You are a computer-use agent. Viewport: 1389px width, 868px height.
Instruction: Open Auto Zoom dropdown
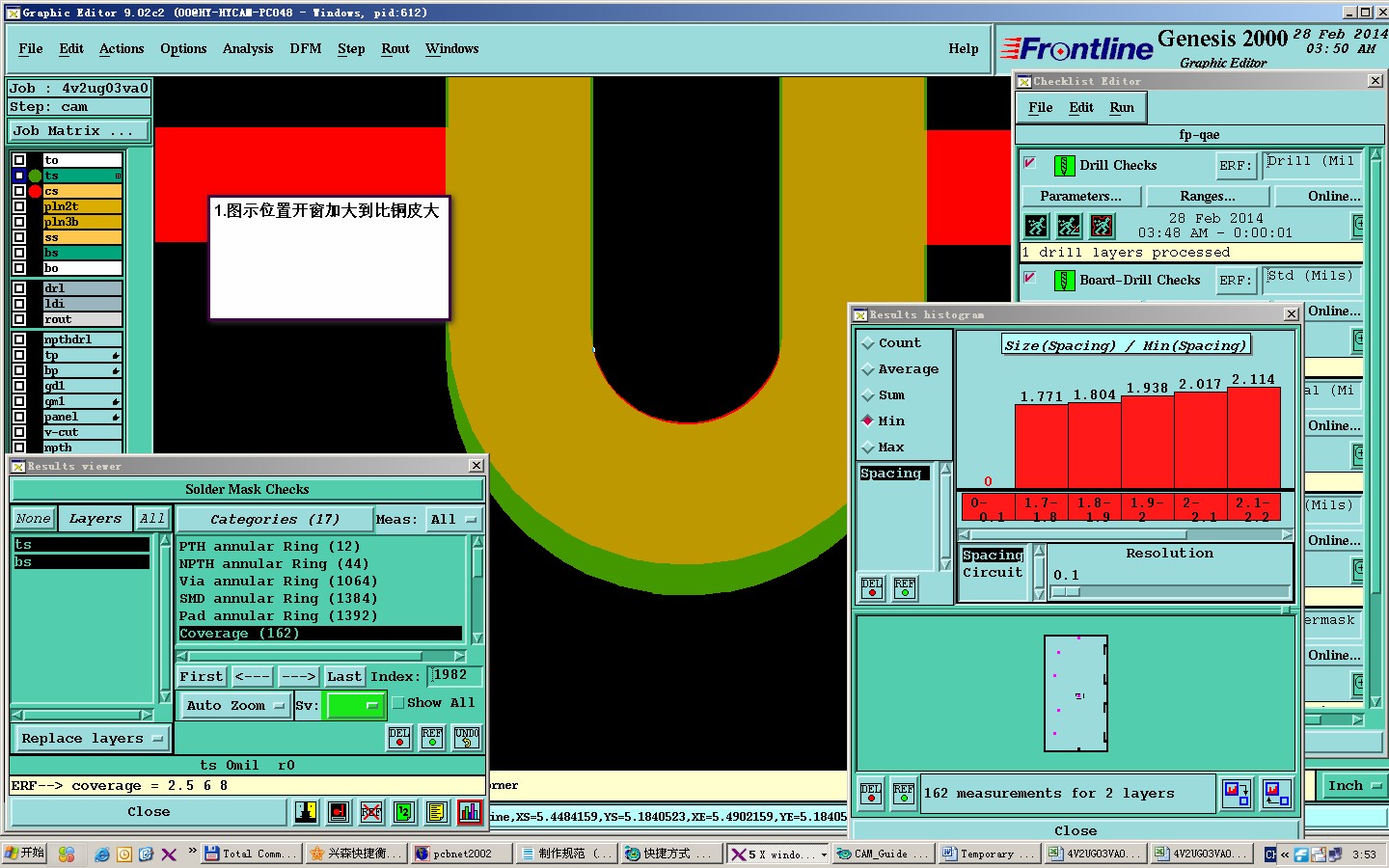pos(235,706)
